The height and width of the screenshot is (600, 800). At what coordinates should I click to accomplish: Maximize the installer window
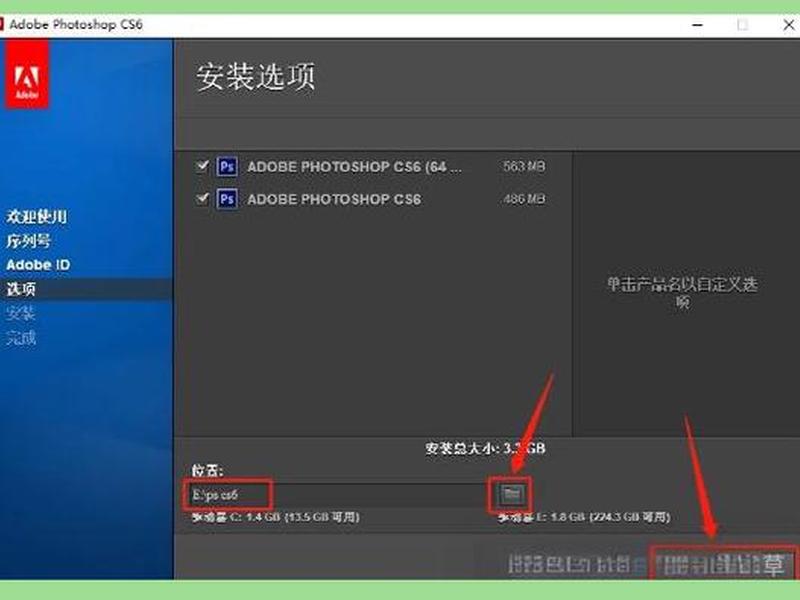pos(743,24)
